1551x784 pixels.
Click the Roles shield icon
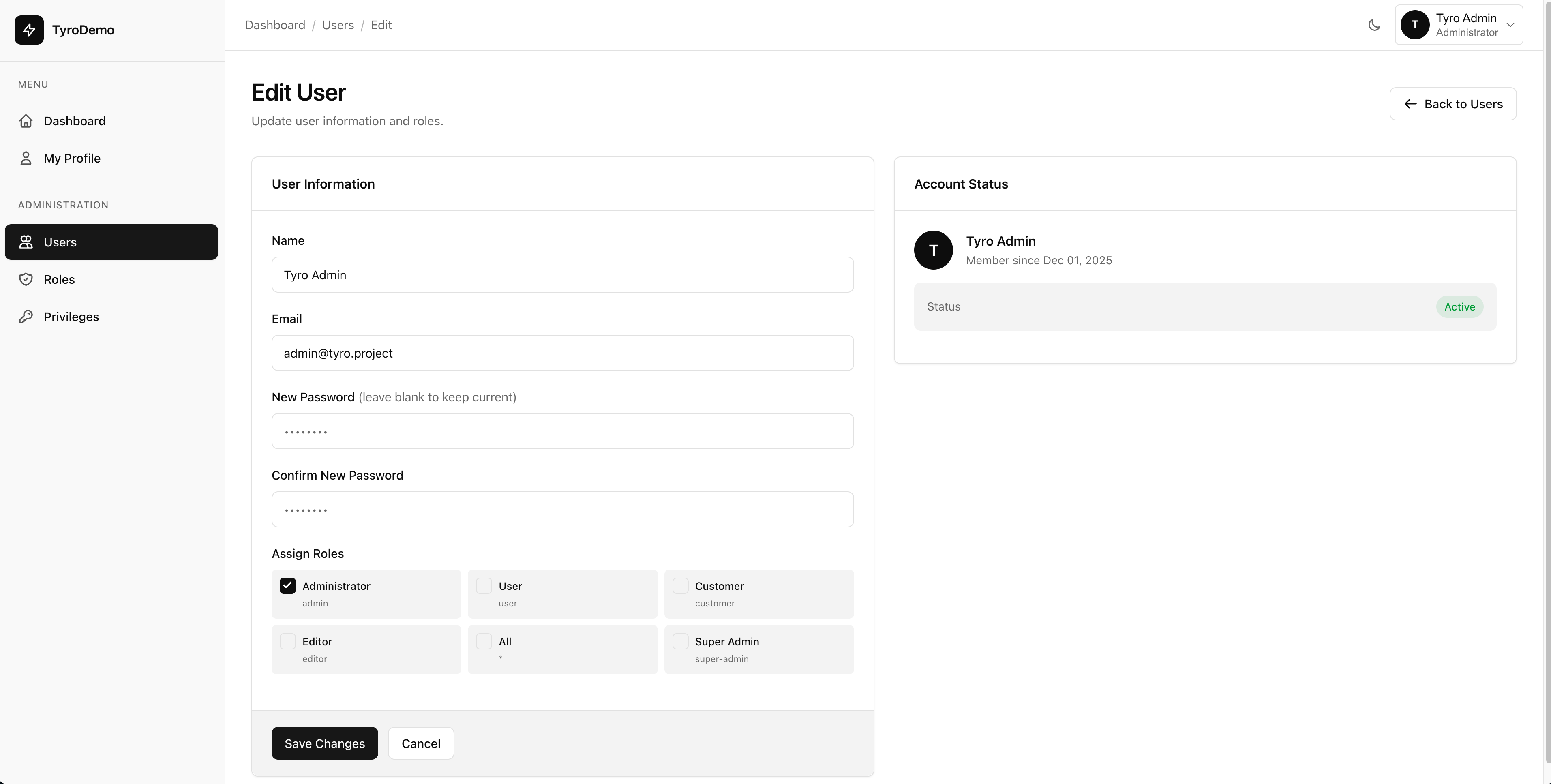[26, 279]
